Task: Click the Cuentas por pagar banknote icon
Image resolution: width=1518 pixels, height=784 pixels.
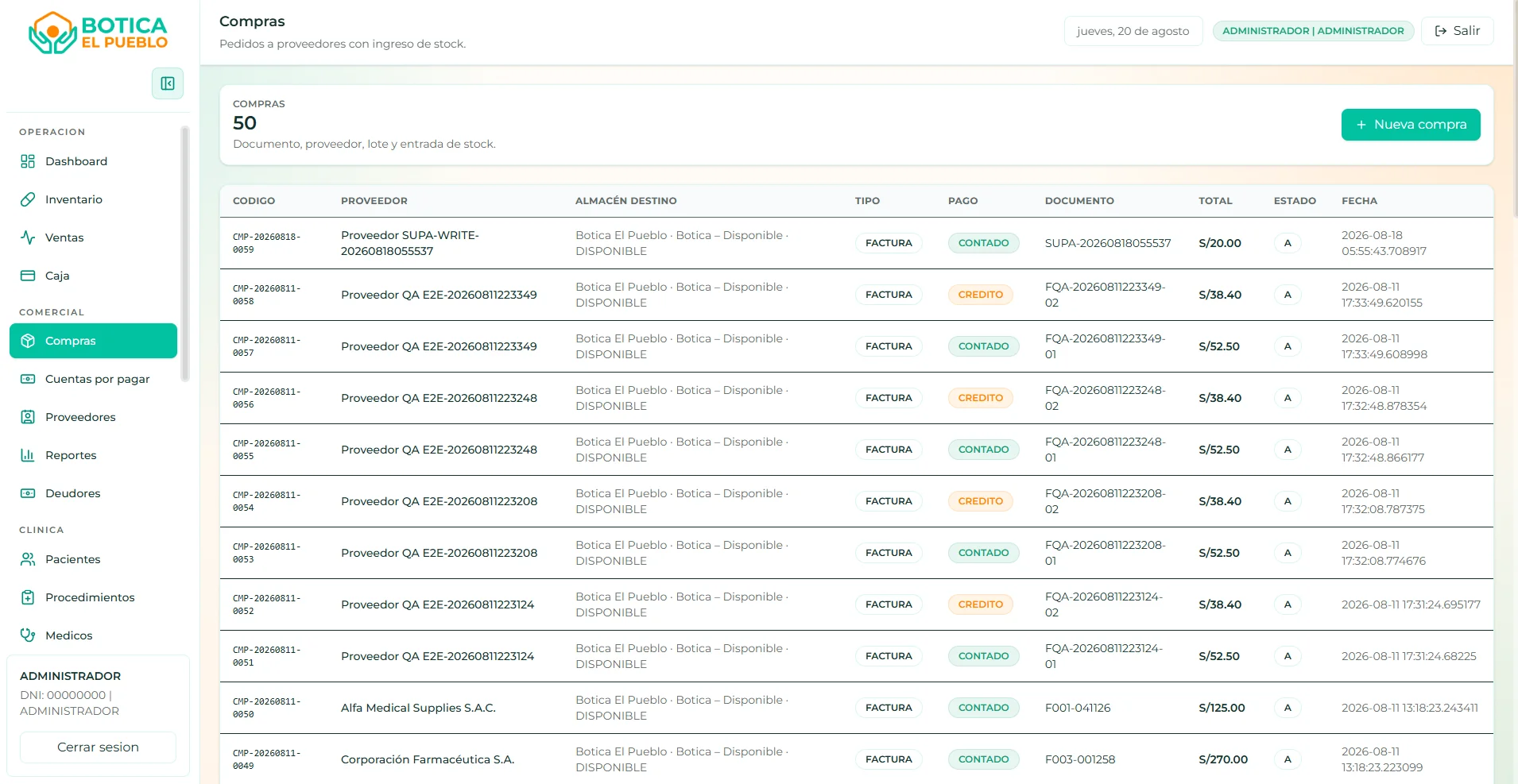Action: [28, 379]
